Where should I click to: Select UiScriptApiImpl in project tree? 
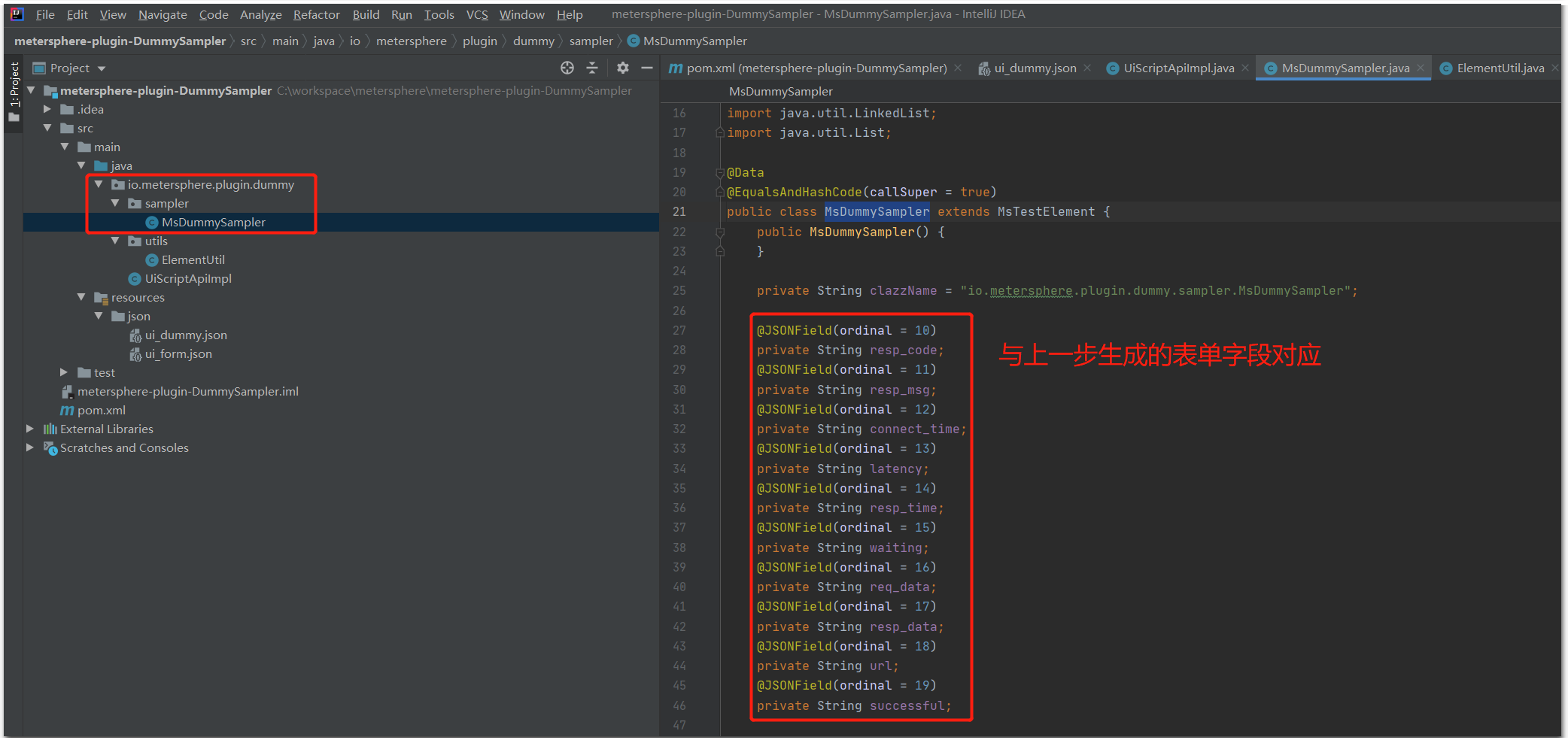tap(188, 278)
